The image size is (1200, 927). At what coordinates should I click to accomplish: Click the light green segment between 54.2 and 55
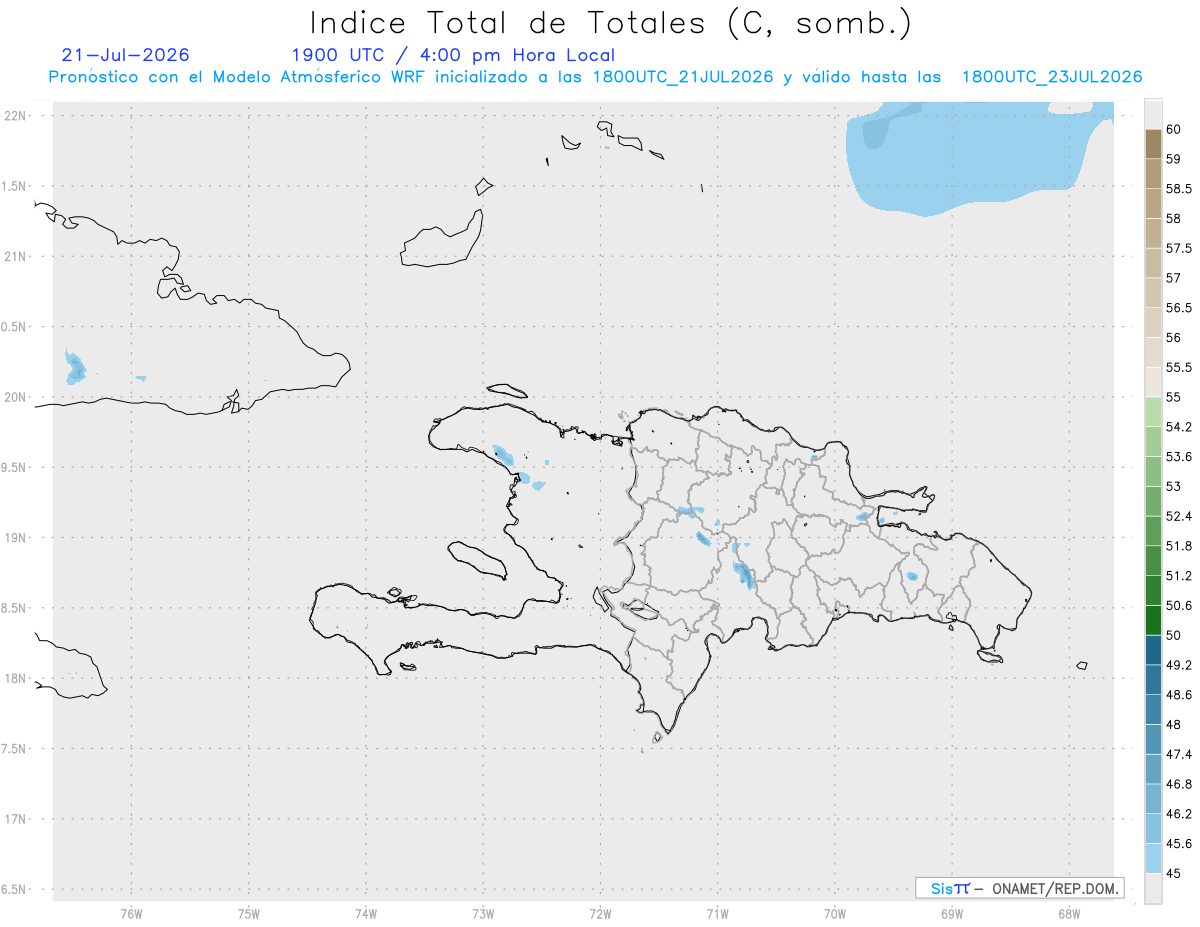pyautogui.click(x=1153, y=412)
